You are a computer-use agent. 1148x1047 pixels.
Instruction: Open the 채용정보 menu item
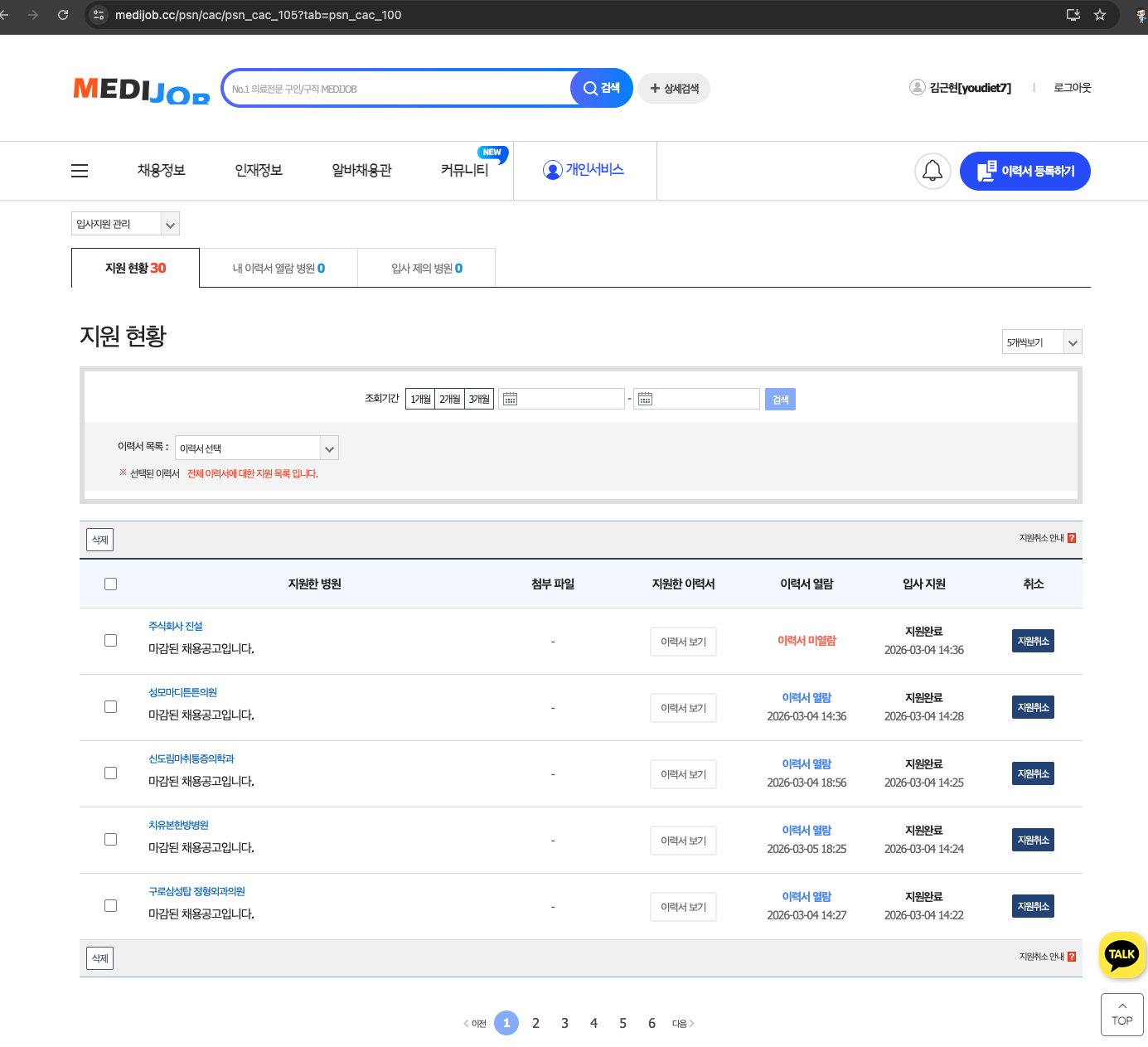tap(162, 171)
